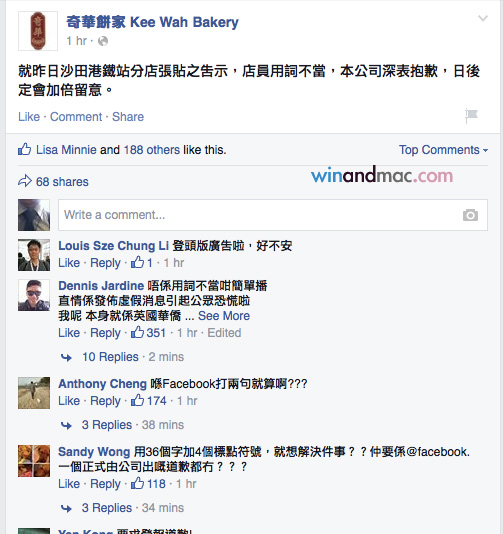Click thumbs-up count 118 on Sandy Wong's comment
Viewport: 503px width, 534px height.
(x=148, y=484)
